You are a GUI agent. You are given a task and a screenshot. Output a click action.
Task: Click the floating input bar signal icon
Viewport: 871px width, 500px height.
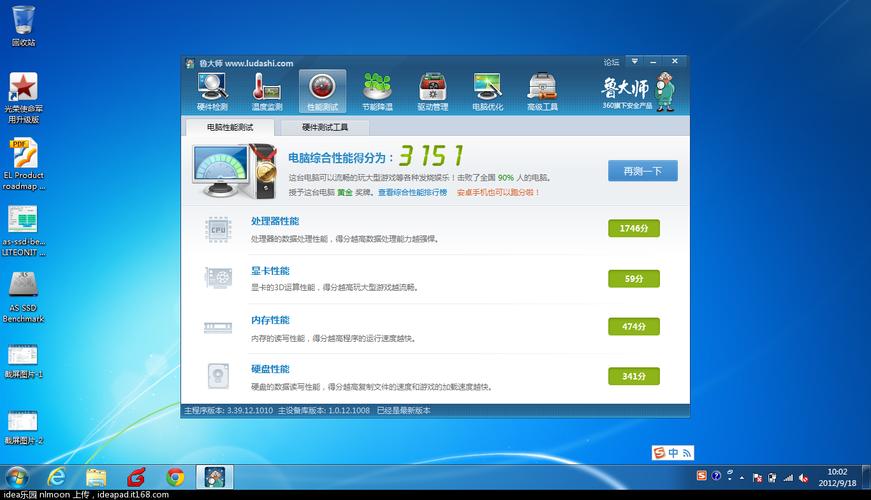[687, 453]
